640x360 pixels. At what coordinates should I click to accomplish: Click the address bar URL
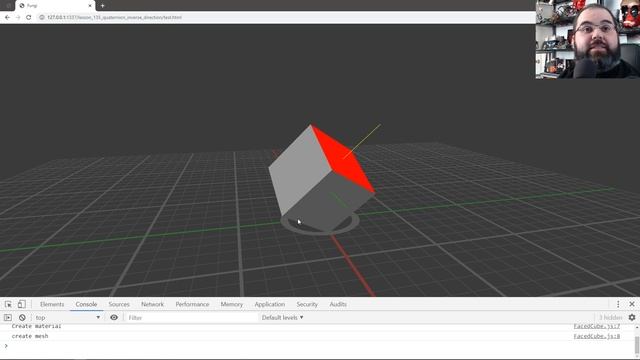coord(114,18)
